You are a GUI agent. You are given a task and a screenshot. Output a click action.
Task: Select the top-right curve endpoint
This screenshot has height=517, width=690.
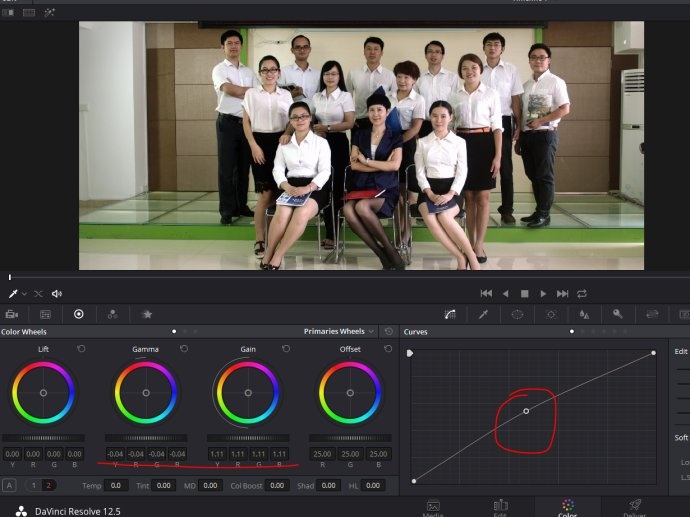coord(653,353)
